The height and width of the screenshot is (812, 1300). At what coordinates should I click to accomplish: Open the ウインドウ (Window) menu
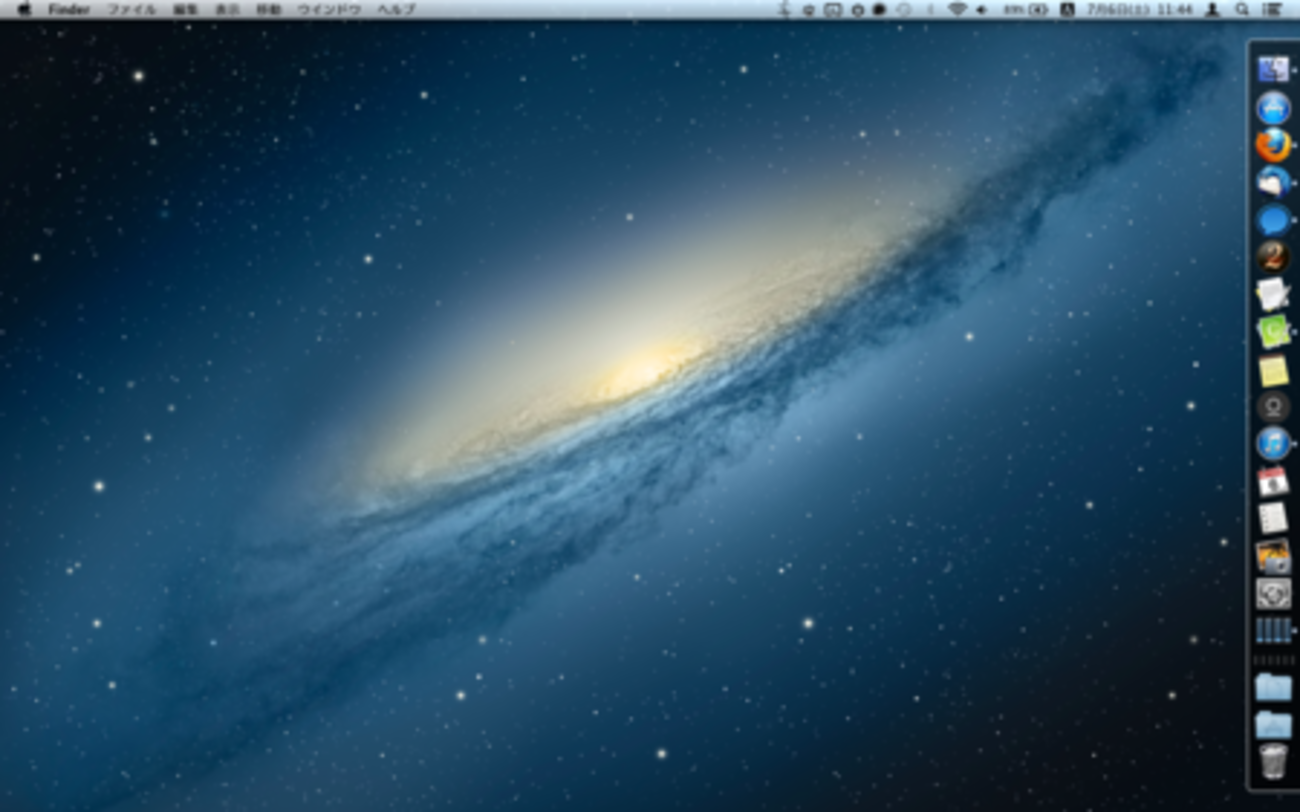click(x=329, y=9)
